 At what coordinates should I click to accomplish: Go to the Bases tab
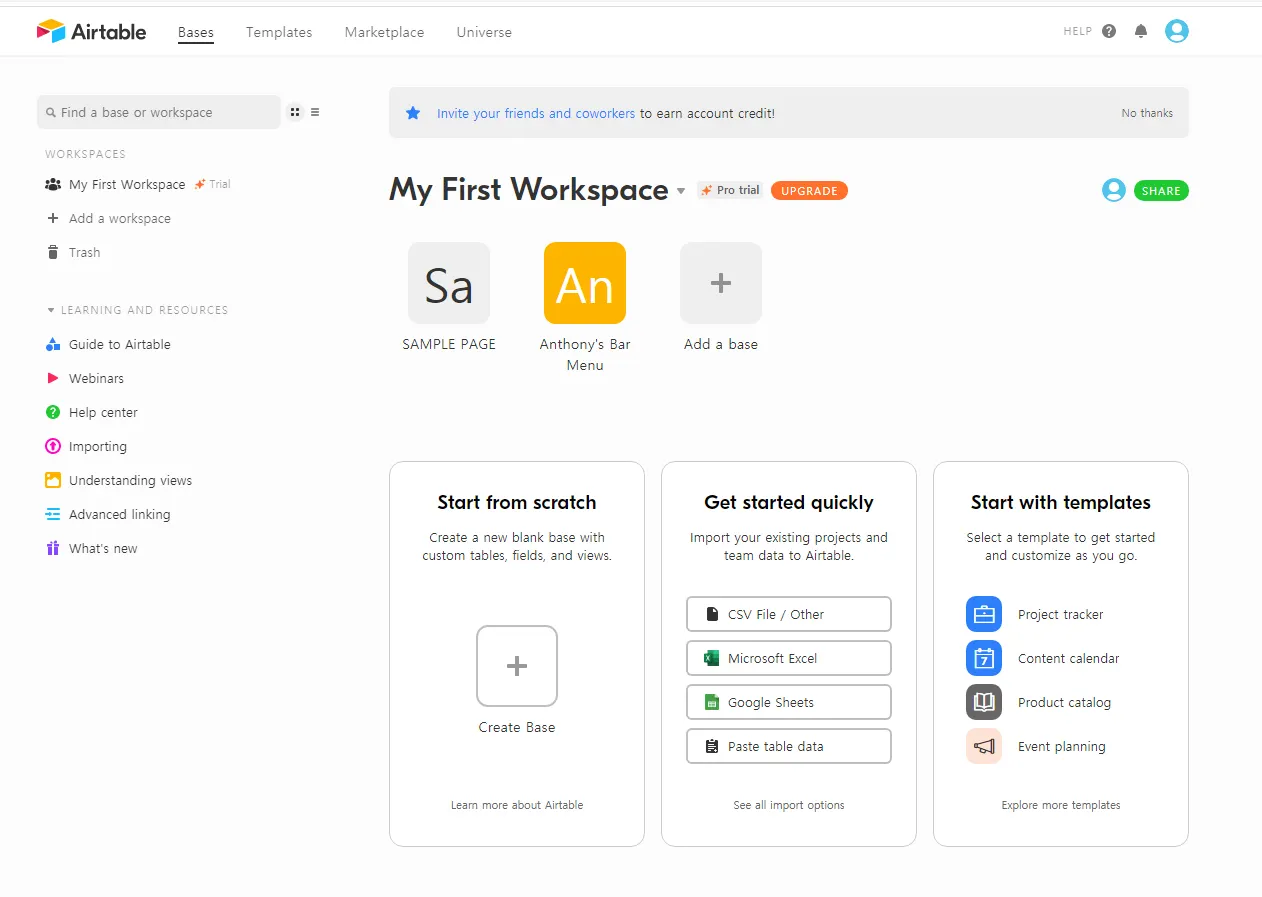(x=196, y=32)
